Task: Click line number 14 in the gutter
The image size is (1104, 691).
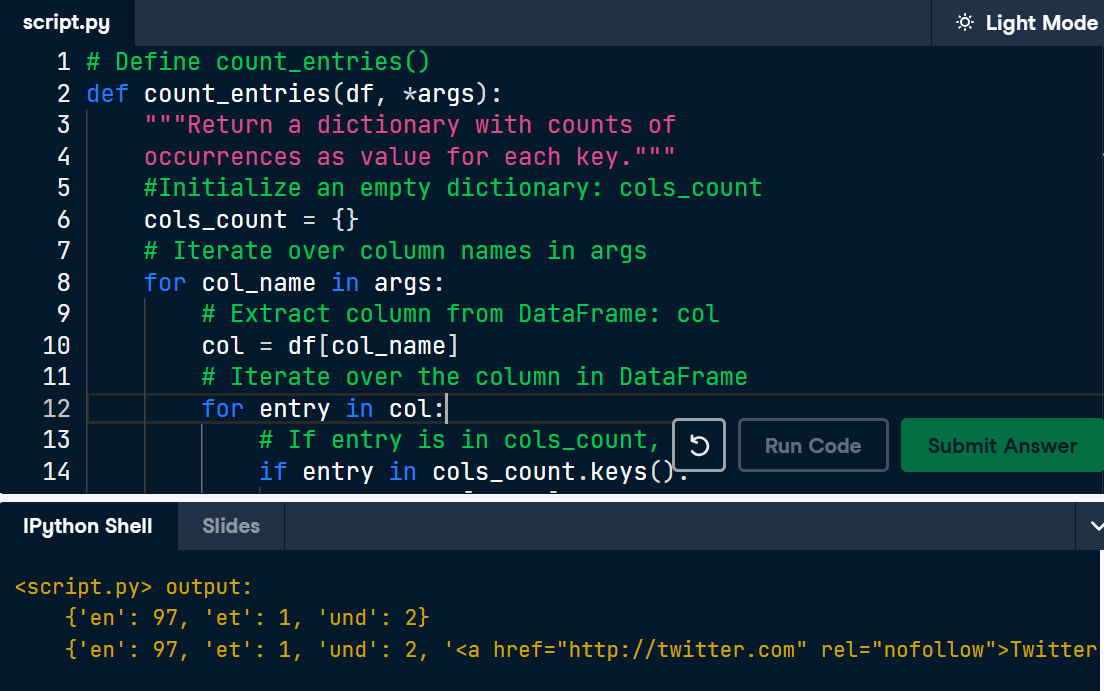Action: pyautogui.click(x=56, y=471)
